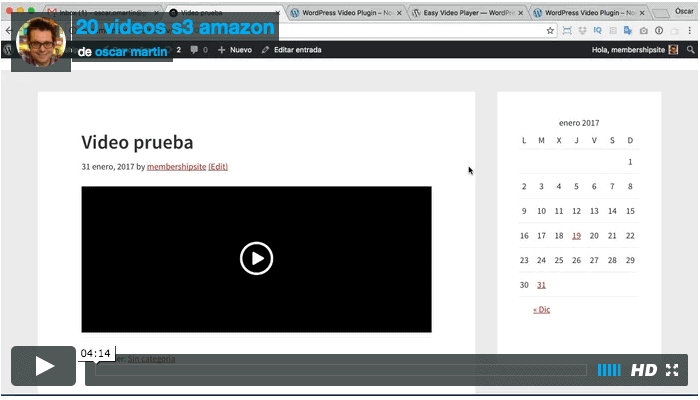Image resolution: width=700 pixels, height=400 pixels.
Task: Click the enero 2017 calendar caption
Action: 579,123
